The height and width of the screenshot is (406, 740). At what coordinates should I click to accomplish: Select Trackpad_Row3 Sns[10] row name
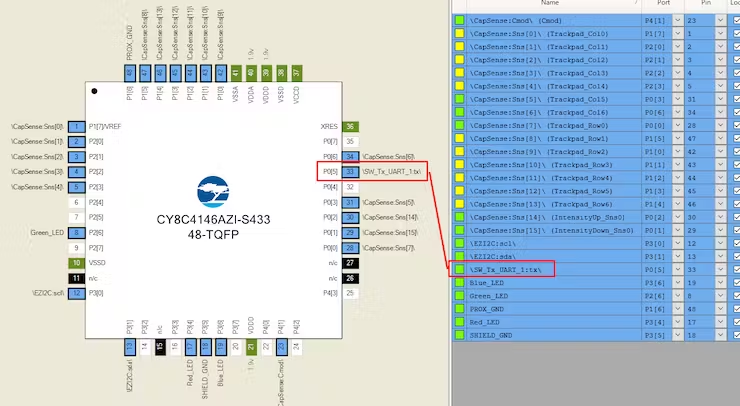click(540, 165)
